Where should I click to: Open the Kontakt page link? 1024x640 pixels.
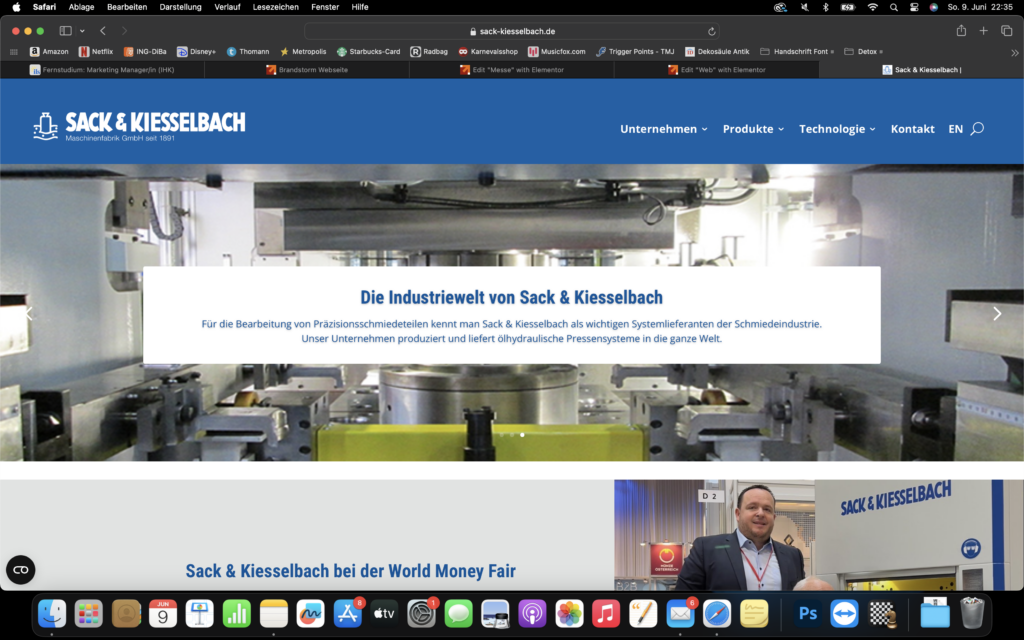[912, 129]
